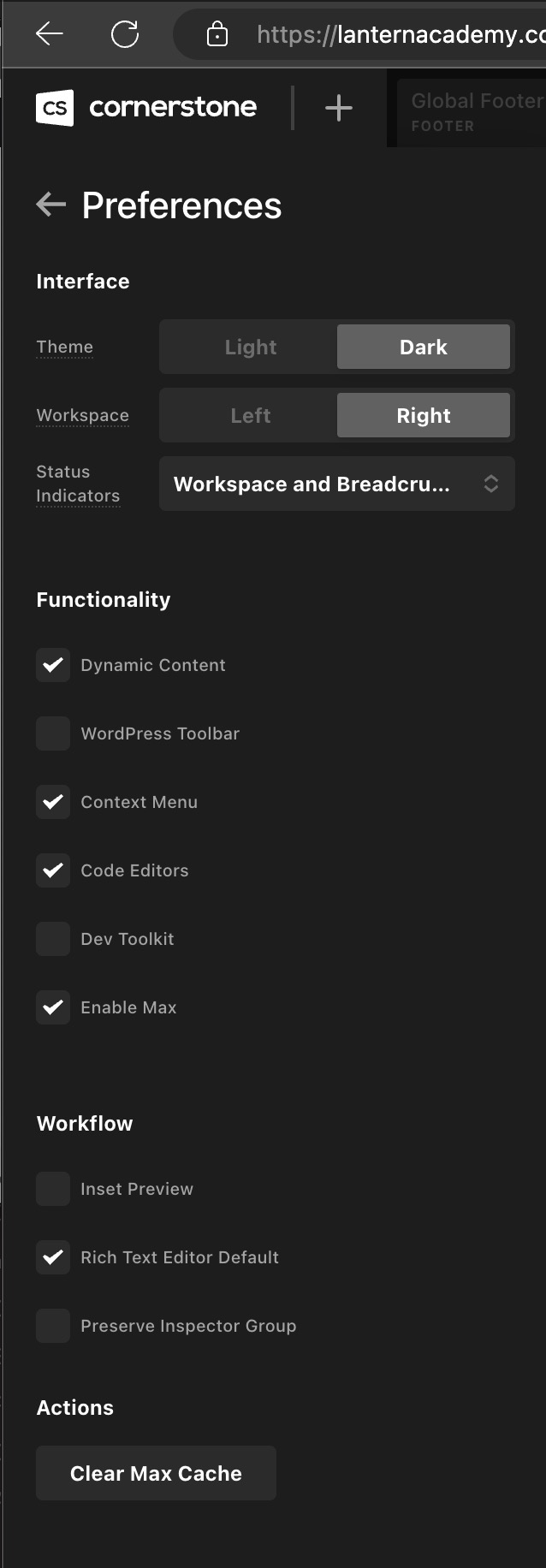Click the Cornerstone CS logo
The image size is (546, 1568).
55,108
